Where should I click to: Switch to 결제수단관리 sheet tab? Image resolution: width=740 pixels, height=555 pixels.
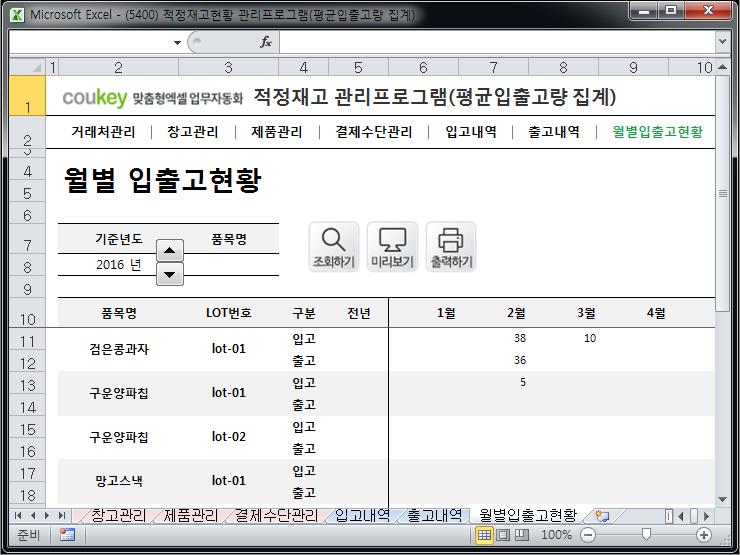click(x=277, y=515)
